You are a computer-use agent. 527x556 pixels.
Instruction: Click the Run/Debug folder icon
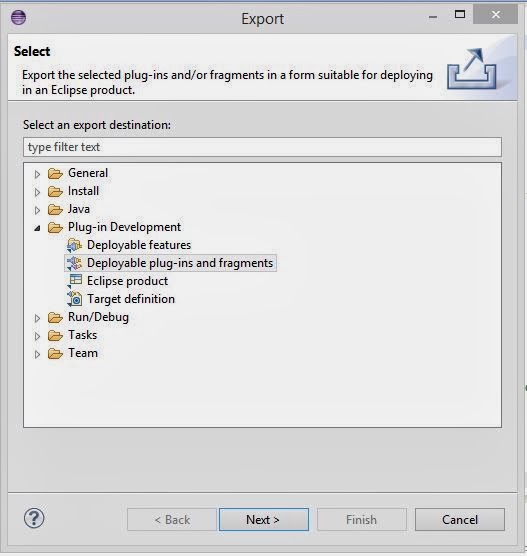click(x=55, y=317)
